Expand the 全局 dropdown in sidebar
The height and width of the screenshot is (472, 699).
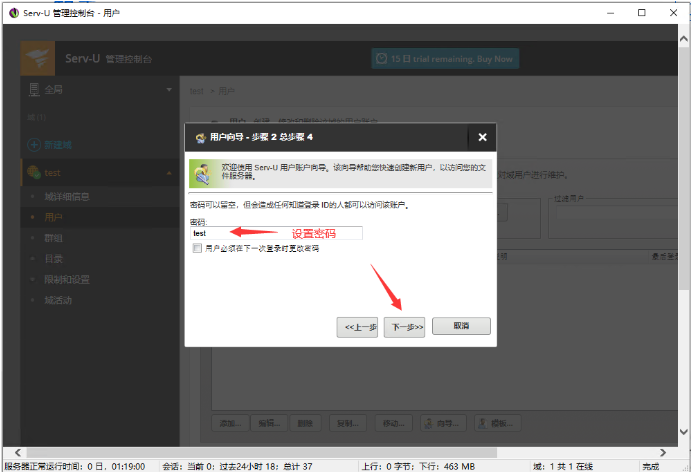169,90
